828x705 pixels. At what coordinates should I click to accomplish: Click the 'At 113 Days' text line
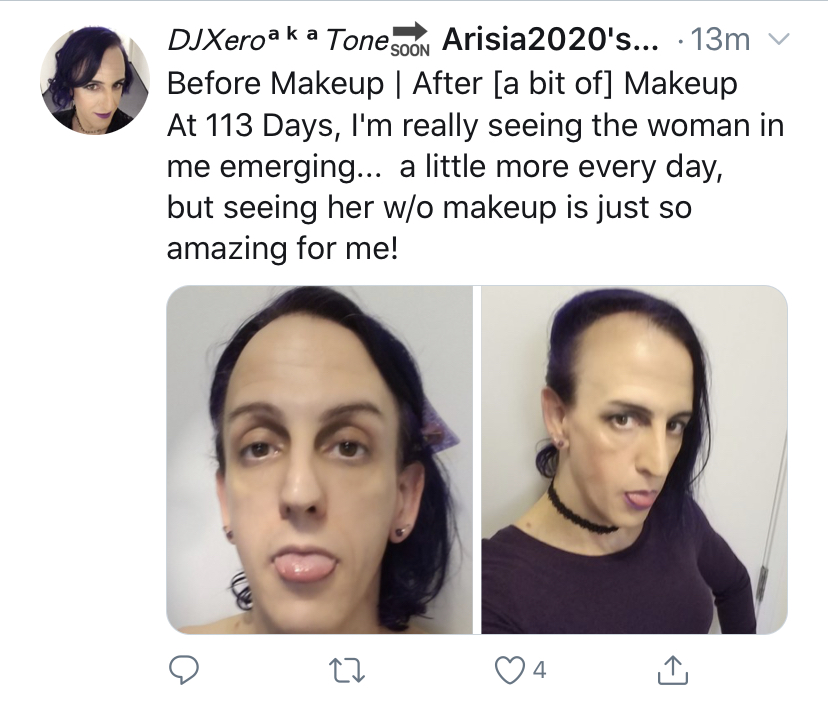475,126
